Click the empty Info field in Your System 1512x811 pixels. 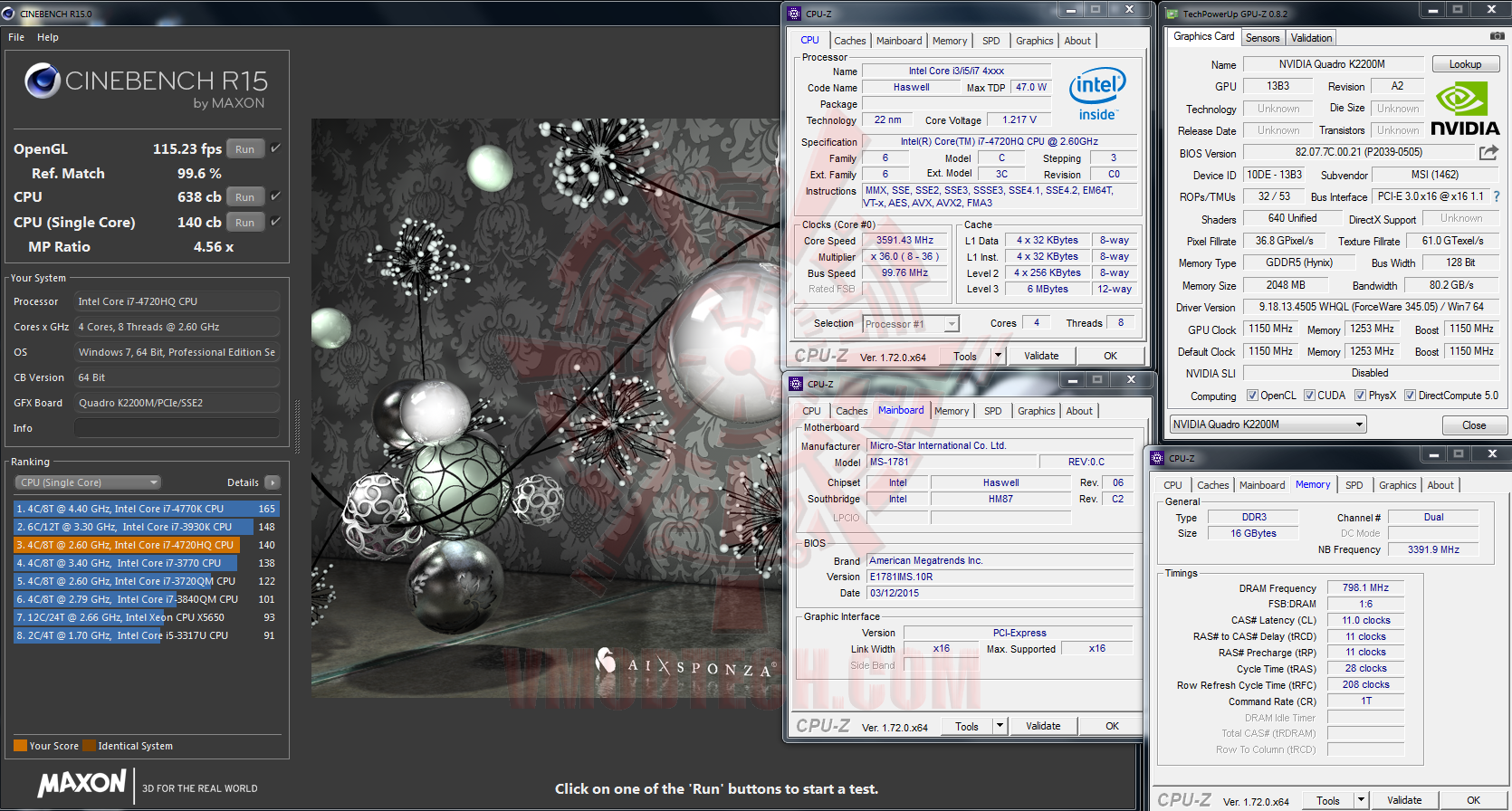(177, 428)
